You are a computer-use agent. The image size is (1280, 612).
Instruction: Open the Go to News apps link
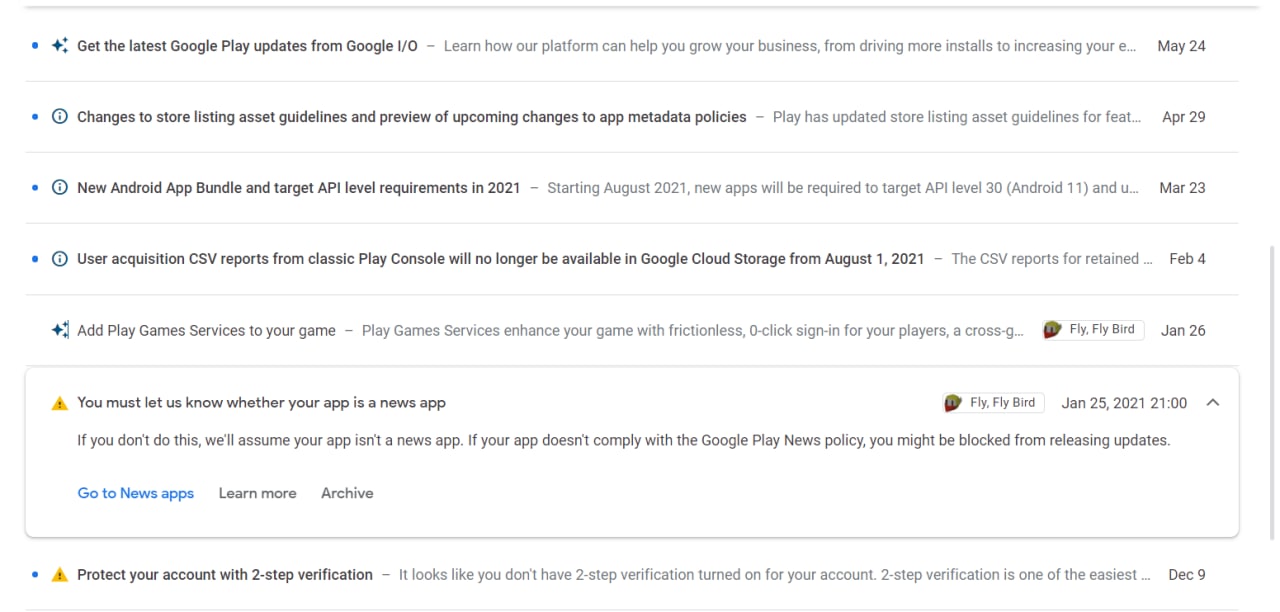tap(136, 493)
